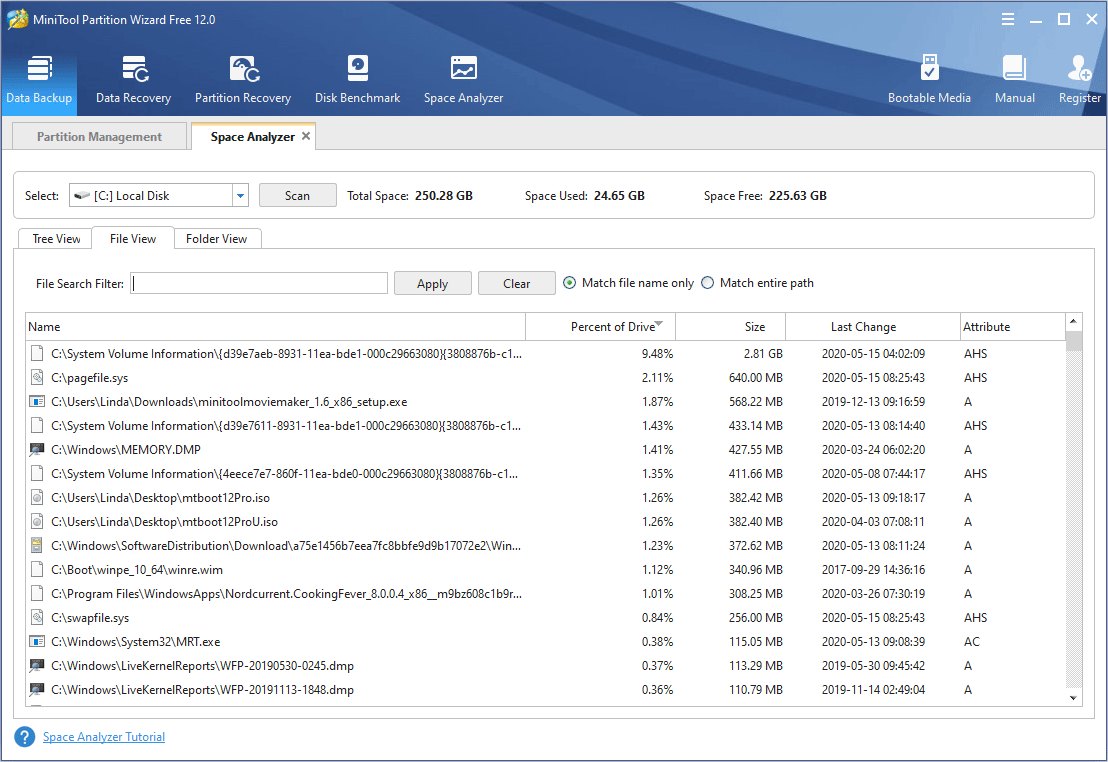Select the C:\Boot\winpe_10_64\winre.wim row
The height and width of the screenshot is (762, 1108).
coord(546,570)
